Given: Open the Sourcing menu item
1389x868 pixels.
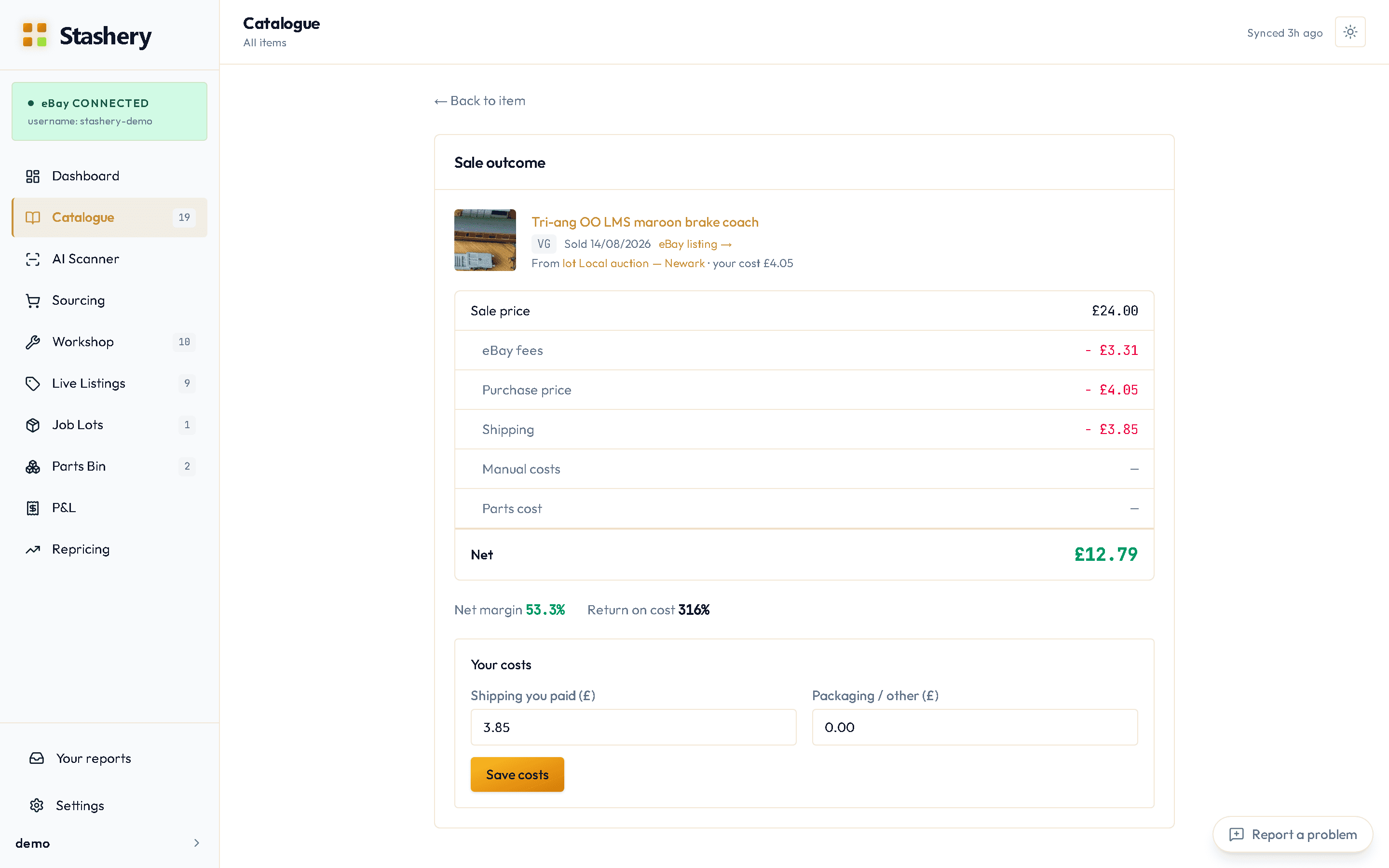Looking at the screenshot, I should pyautogui.click(x=109, y=301).
